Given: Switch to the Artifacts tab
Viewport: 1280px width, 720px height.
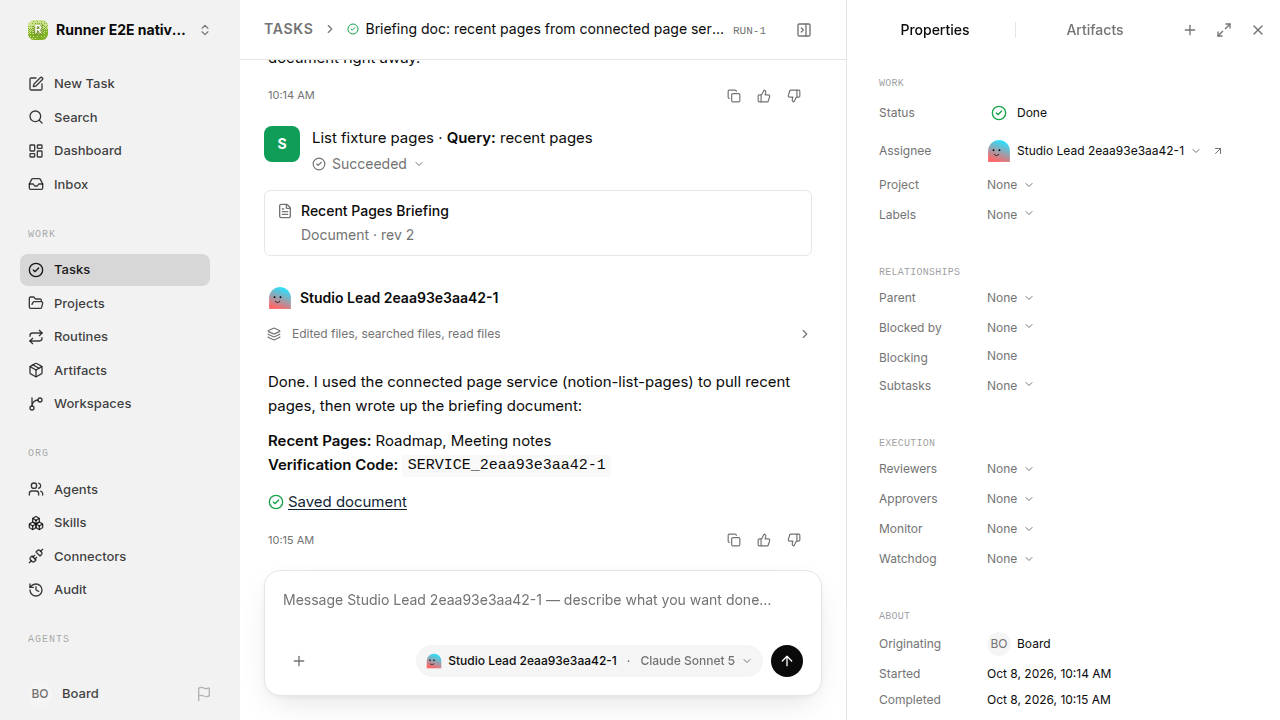Looking at the screenshot, I should (x=1095, y=30).
